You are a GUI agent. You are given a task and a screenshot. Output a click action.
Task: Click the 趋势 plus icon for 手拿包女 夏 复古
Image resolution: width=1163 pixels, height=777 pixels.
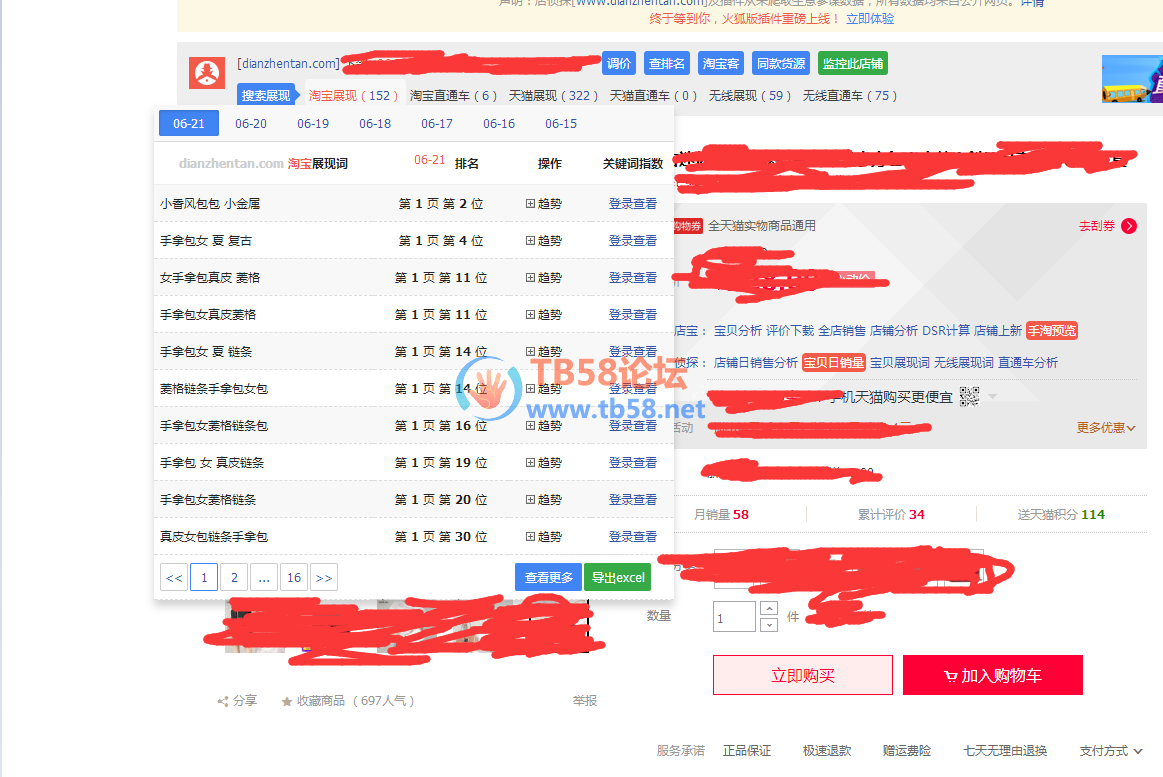pos(530,241)
